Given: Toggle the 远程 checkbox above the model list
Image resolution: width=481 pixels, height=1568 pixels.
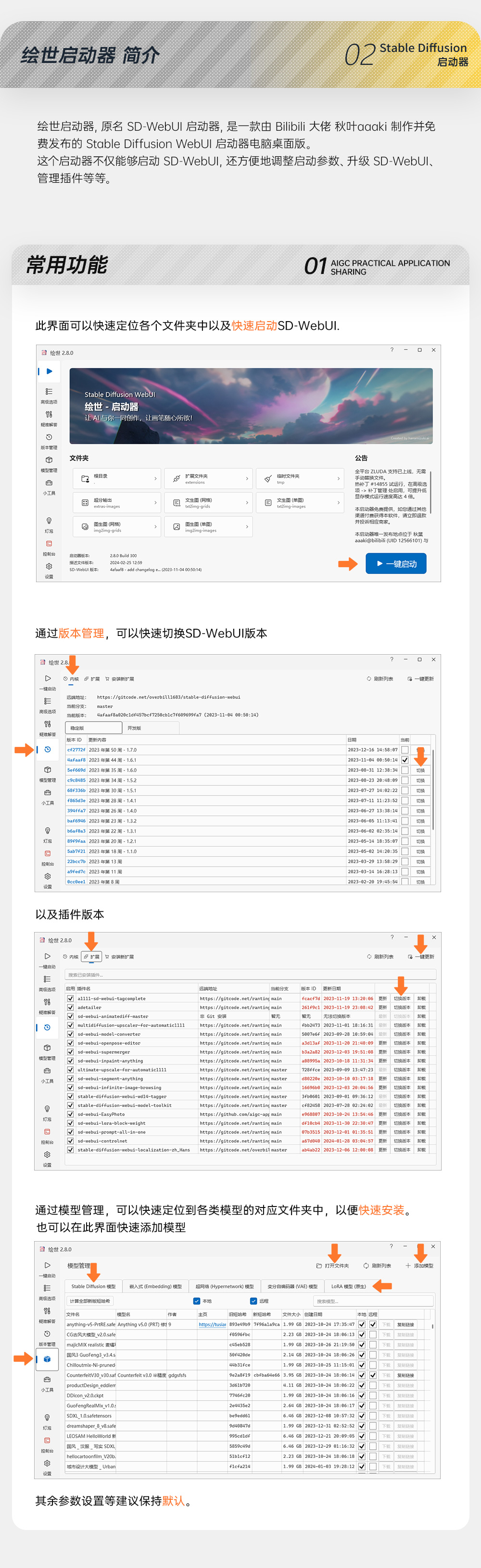Looking at the screenshot, I should coord(253,1301).
